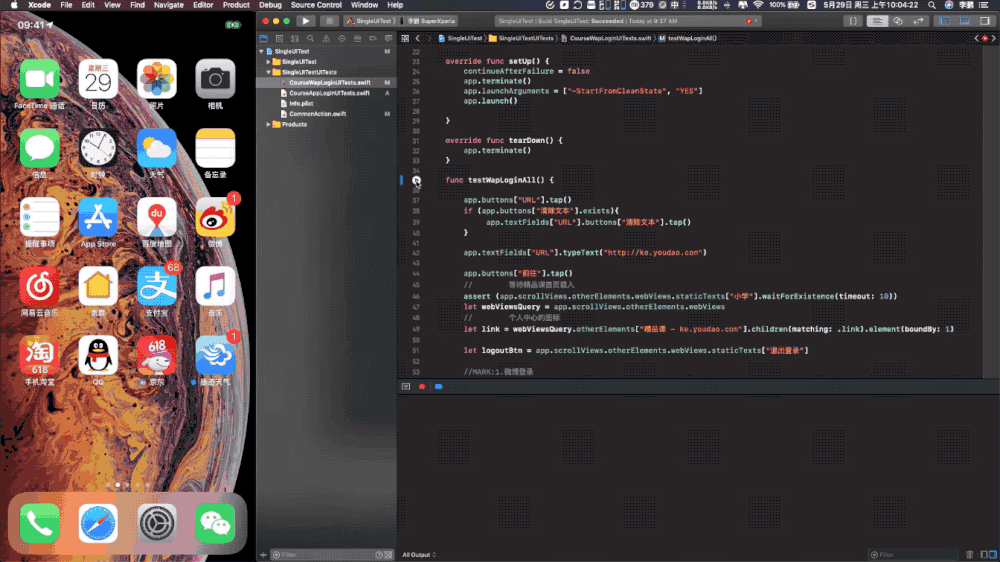
Task: Open the Find menu
Action: click(137, 5)
